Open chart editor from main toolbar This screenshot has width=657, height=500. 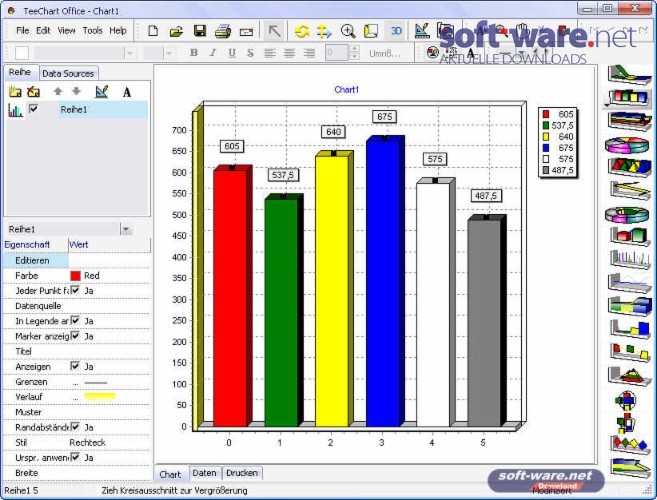tap(422, 31)
